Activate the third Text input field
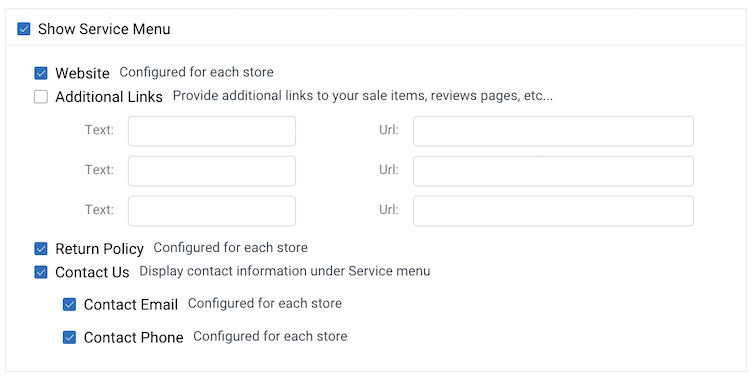Viewport: 749px width, 375px height. point(212,211)
